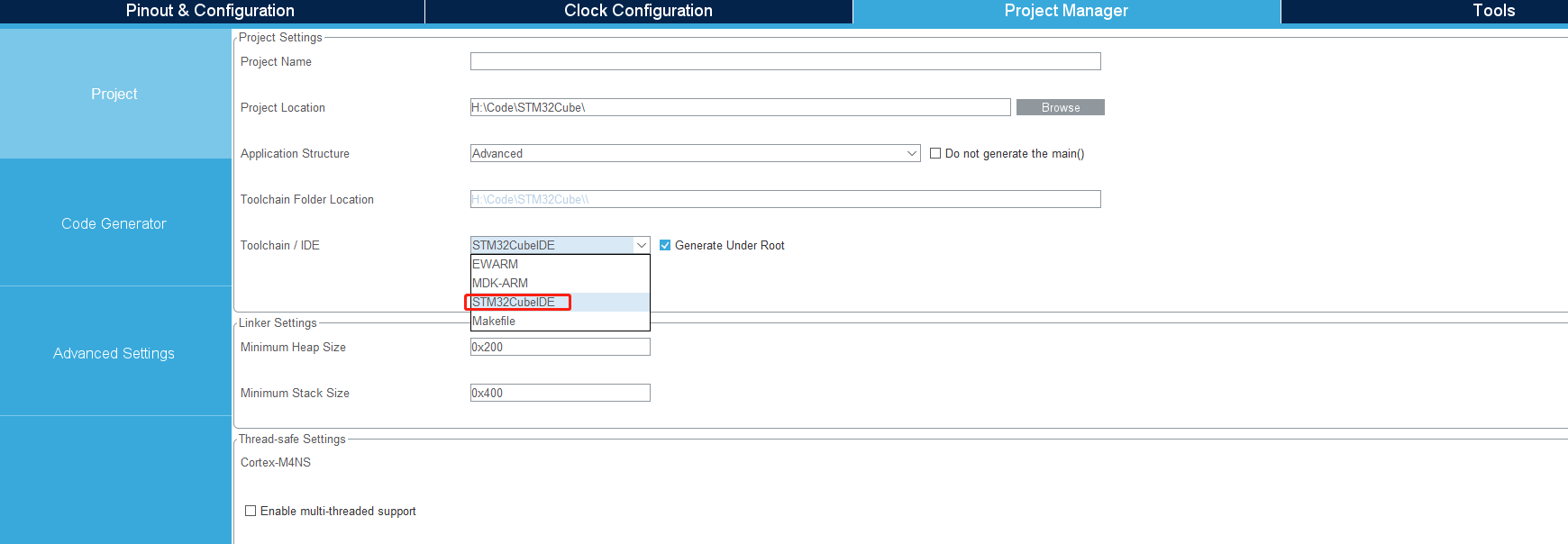
Task: Collapse the Toolchain / IDE dropdown arrow
Action: coord(642,245)
